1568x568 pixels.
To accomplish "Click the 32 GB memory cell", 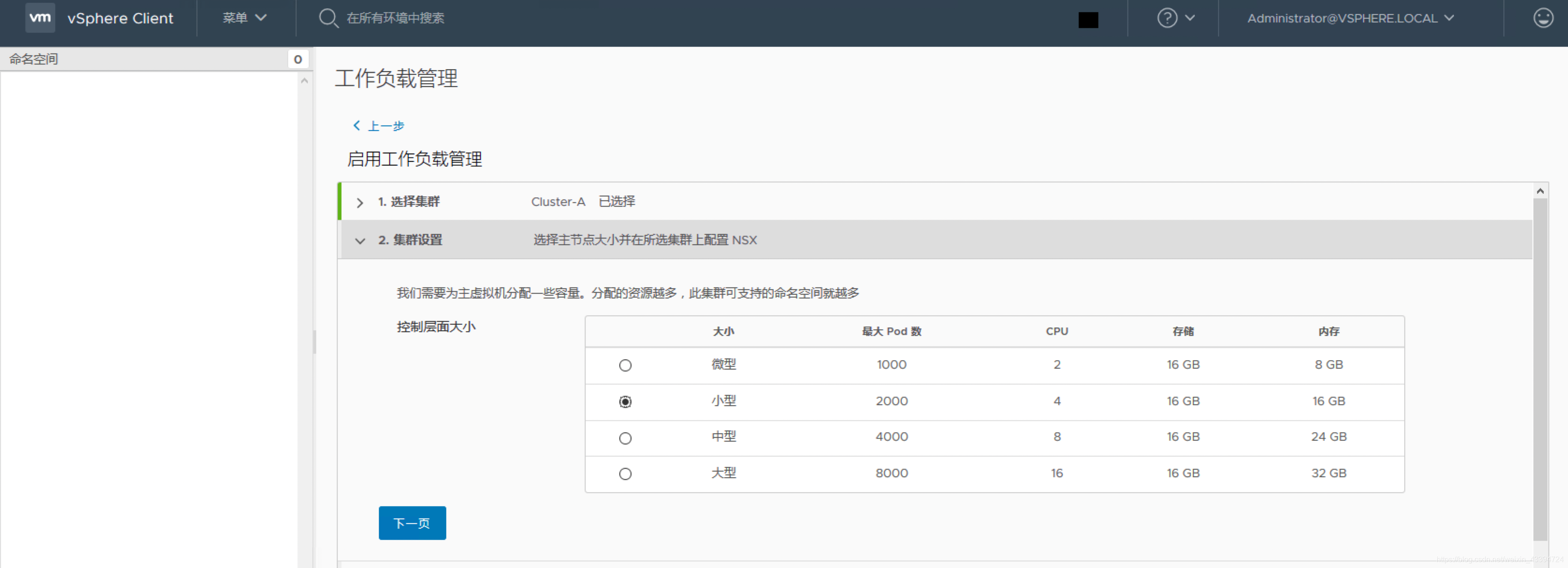I will (1329, 473).
